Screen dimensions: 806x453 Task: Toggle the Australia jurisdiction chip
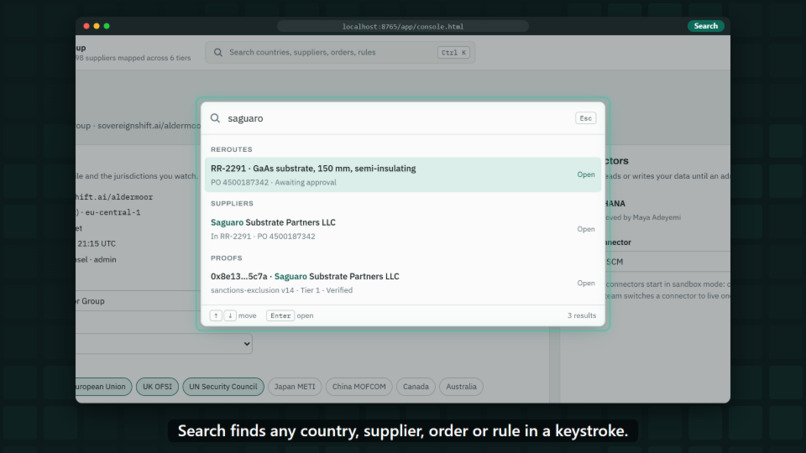click(x=461, y=387)
